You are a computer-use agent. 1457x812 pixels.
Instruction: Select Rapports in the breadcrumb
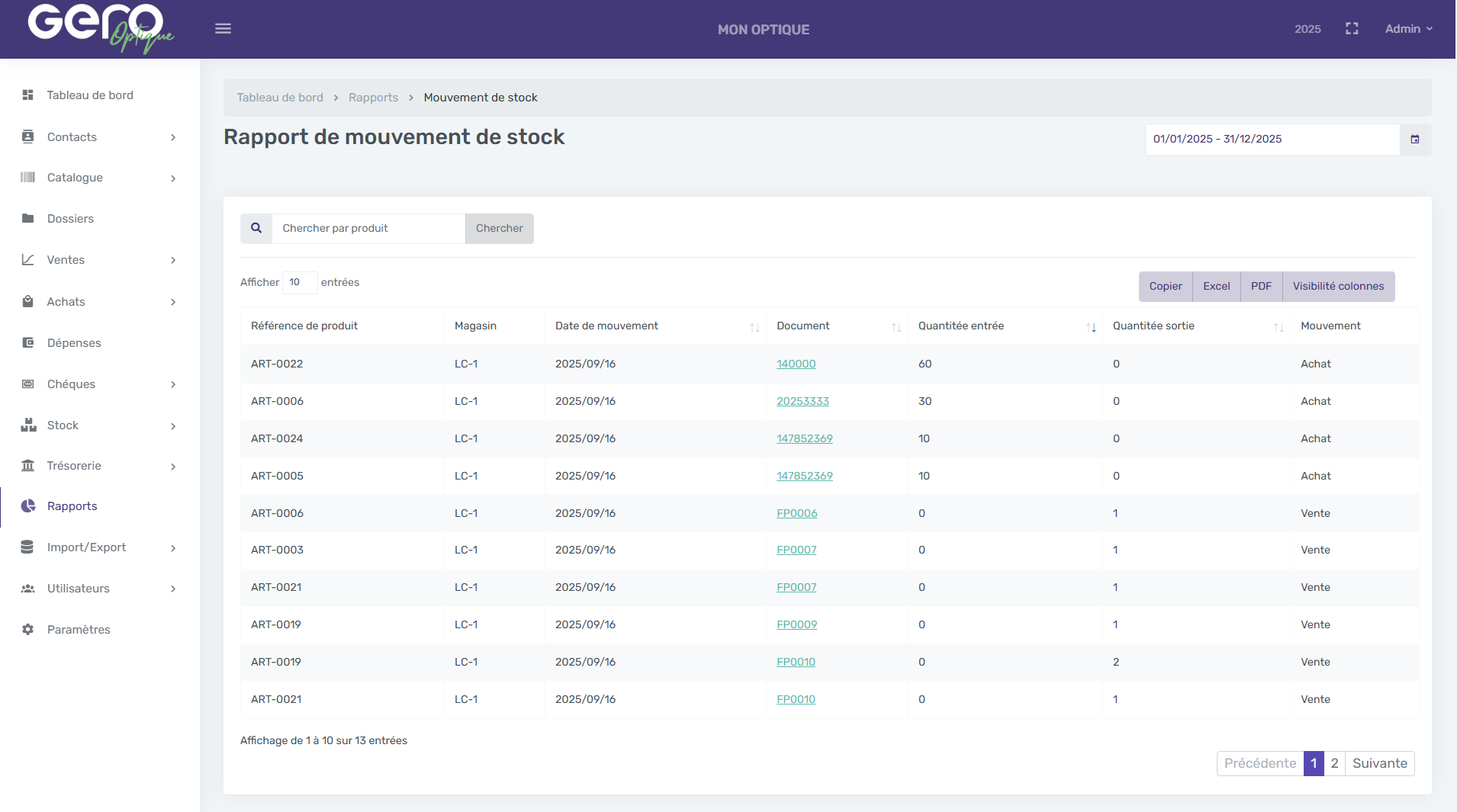tap(373, 97)
